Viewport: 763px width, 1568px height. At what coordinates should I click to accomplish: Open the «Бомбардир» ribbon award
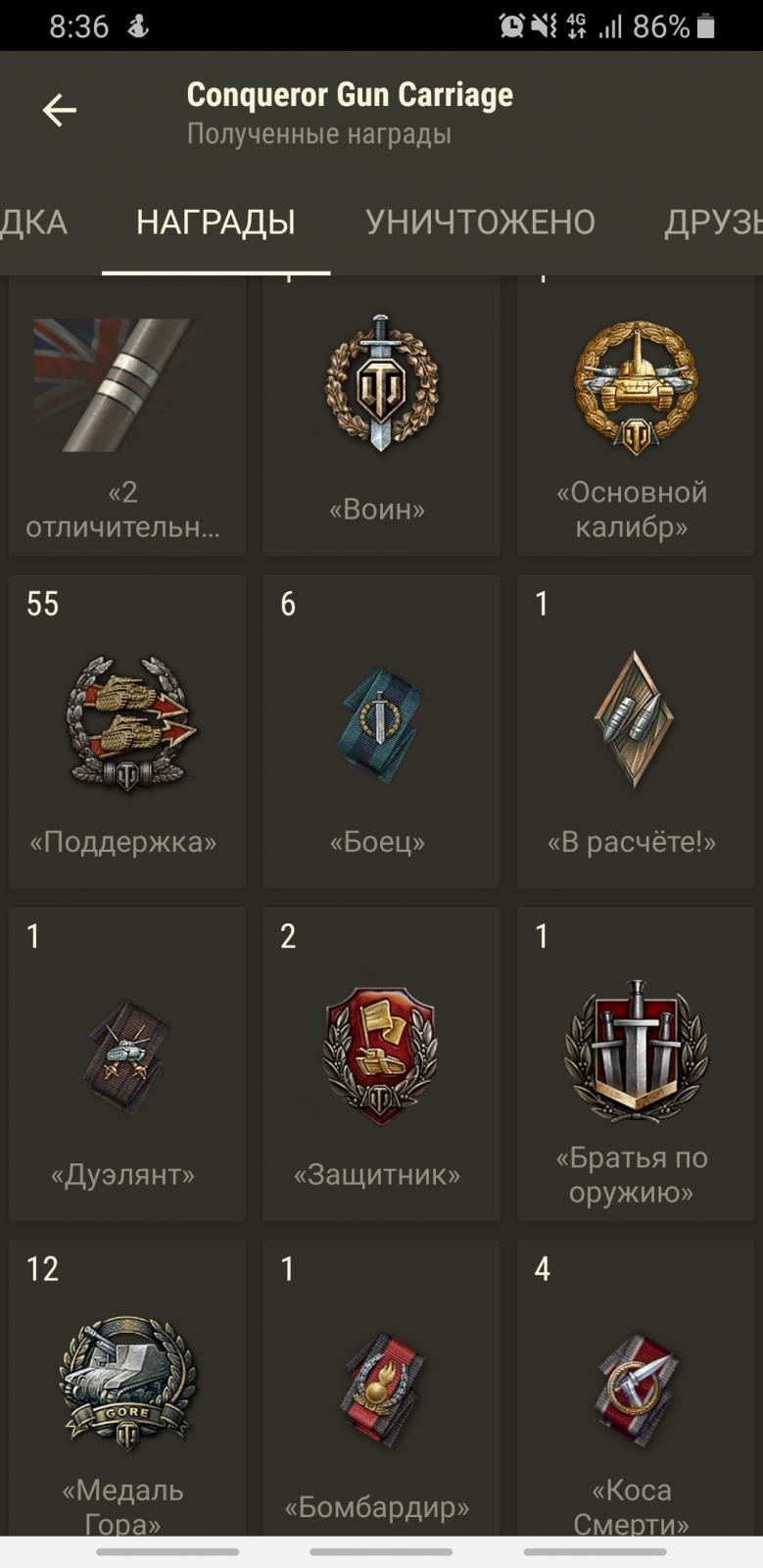tap(381, 1390)
